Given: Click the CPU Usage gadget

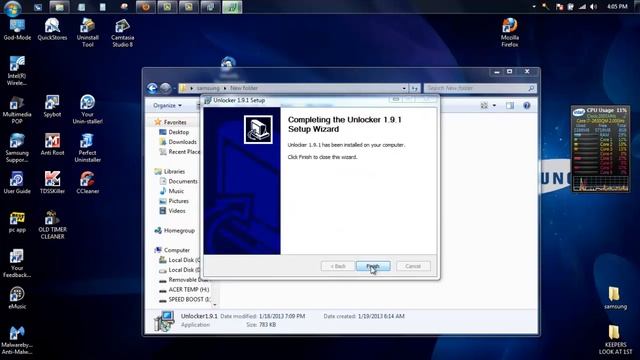Looking at the screenshot, I should click(600, 149).
